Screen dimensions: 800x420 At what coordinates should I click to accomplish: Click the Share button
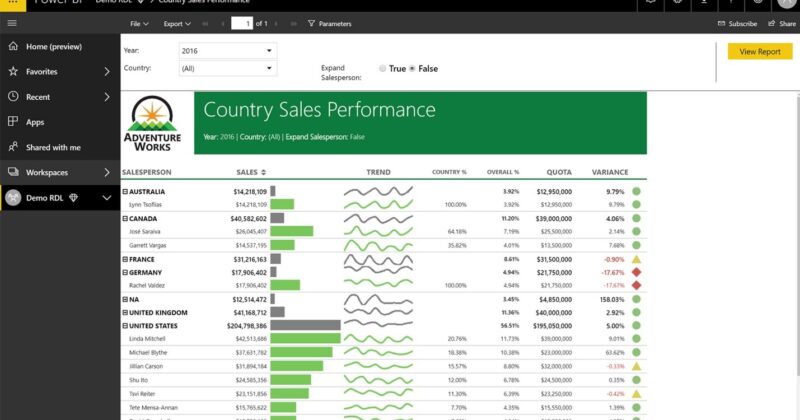point(782,23)
